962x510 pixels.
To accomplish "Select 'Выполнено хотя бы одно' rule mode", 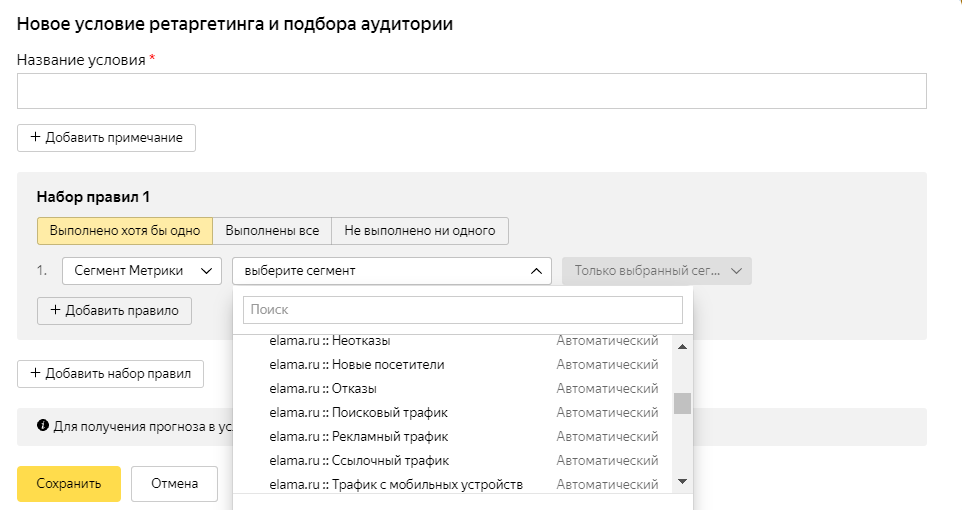I will 125,231.
